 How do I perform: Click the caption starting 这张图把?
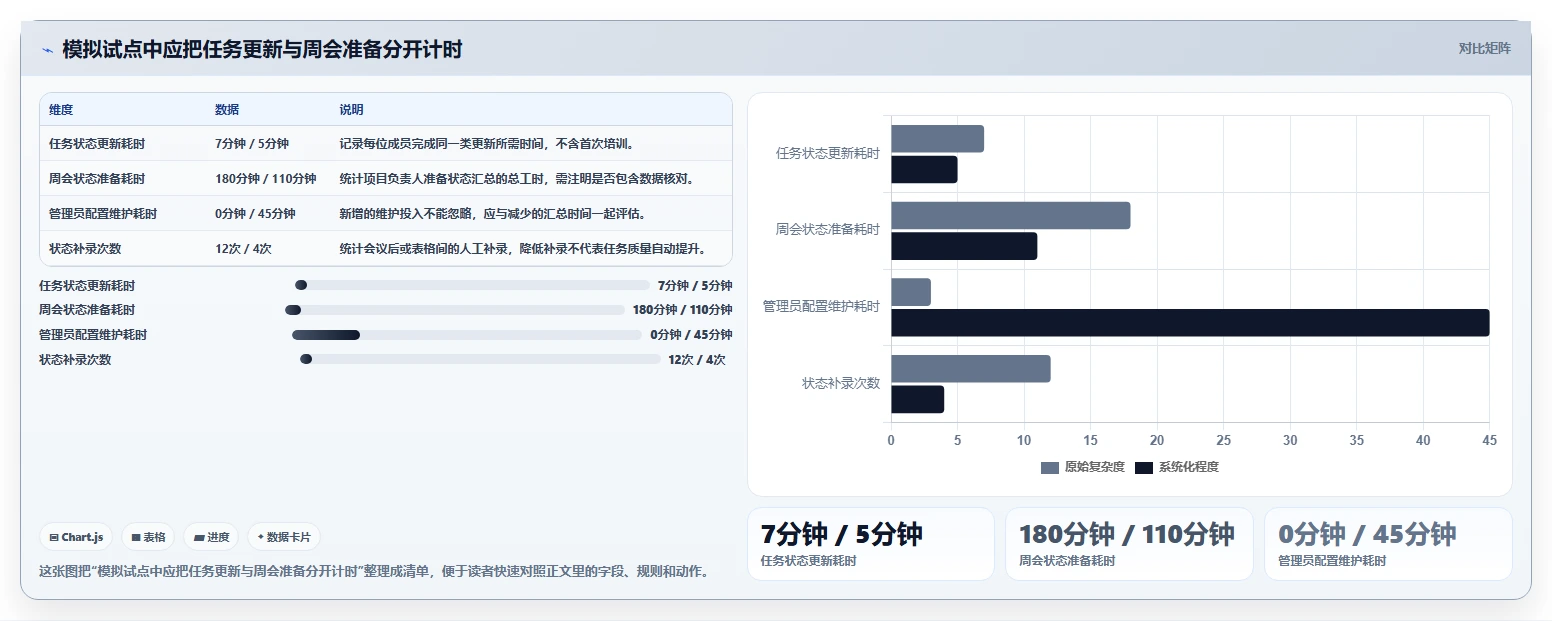tap(375, 572)
